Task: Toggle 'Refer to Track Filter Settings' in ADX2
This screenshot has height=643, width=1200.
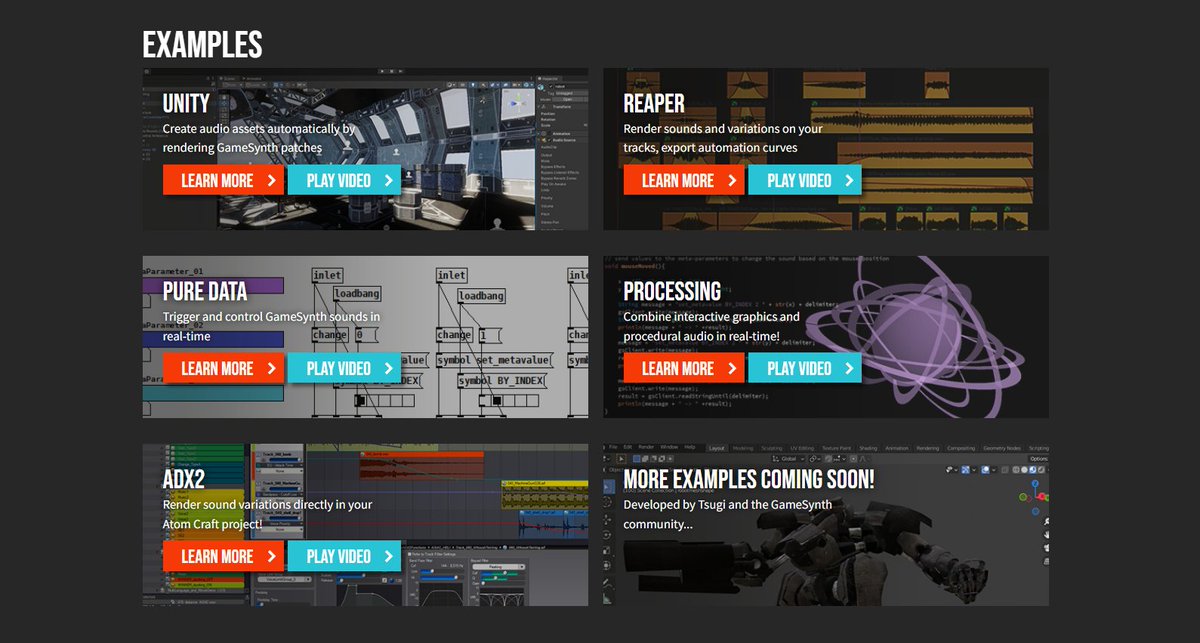Action: (409, 554)
